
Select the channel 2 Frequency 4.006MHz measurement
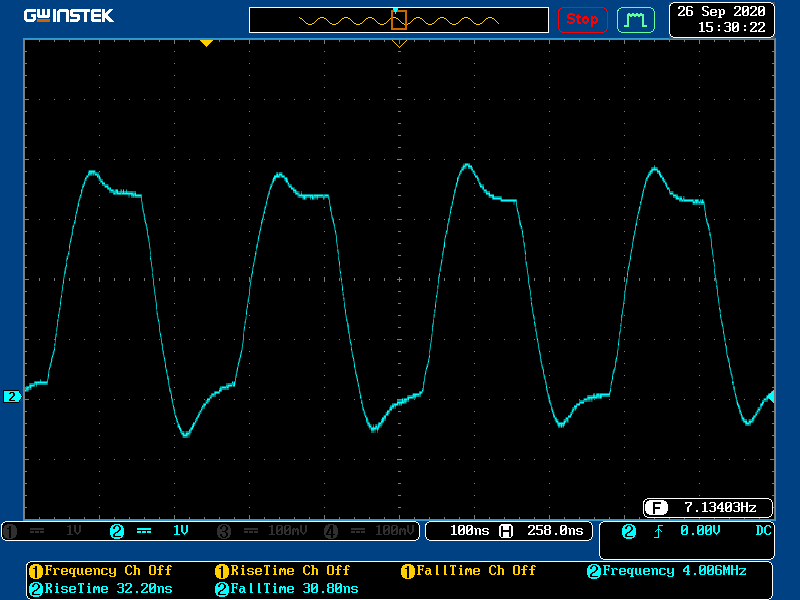[x=666, y=571]
